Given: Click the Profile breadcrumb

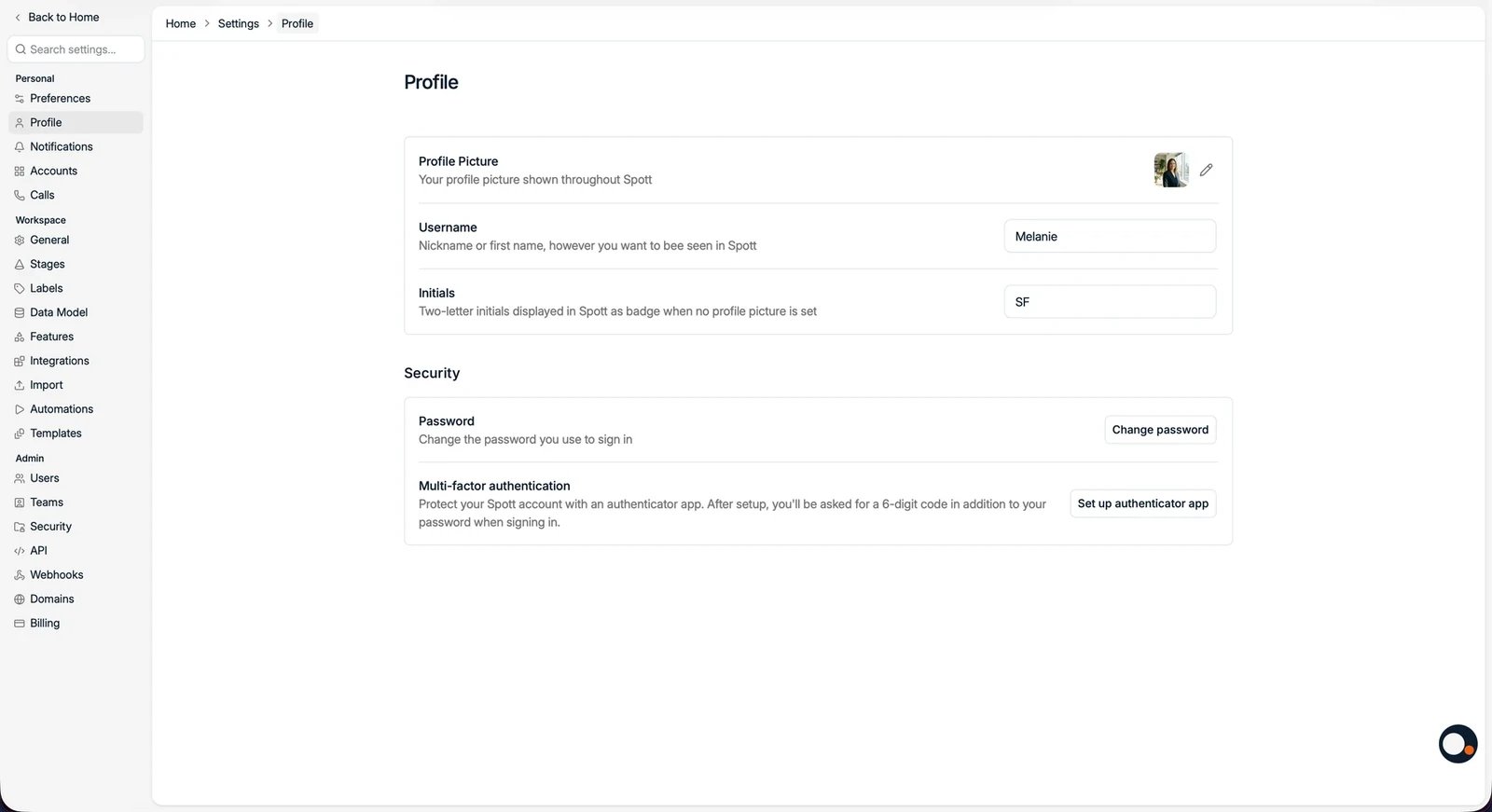Looking at the screenshot, I should coord(297,23).
